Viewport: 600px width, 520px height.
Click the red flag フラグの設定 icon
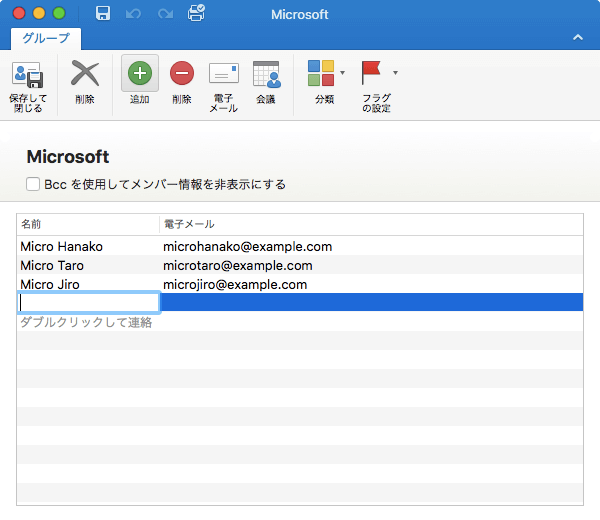(x=371, y=73)
